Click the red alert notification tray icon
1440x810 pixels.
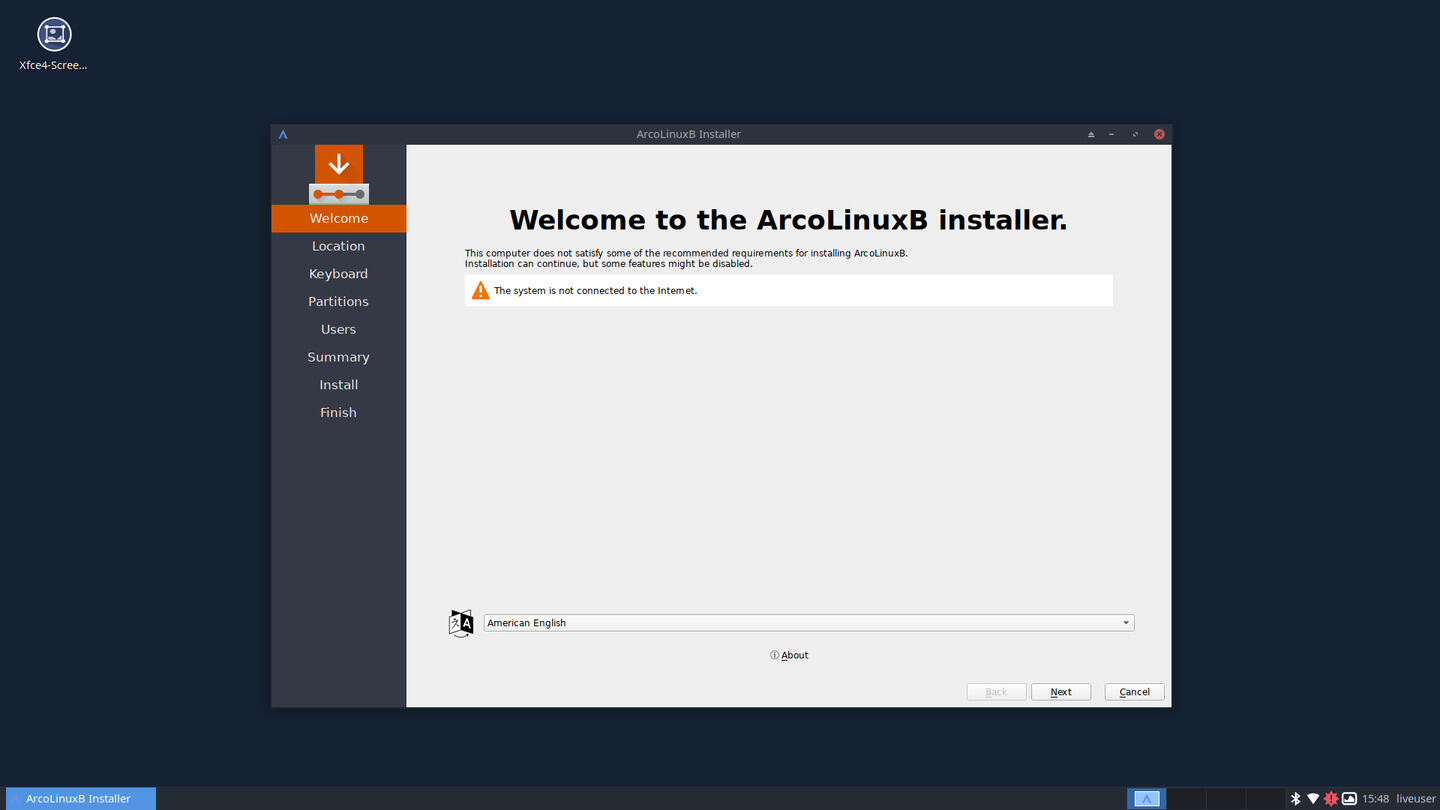1331,798
